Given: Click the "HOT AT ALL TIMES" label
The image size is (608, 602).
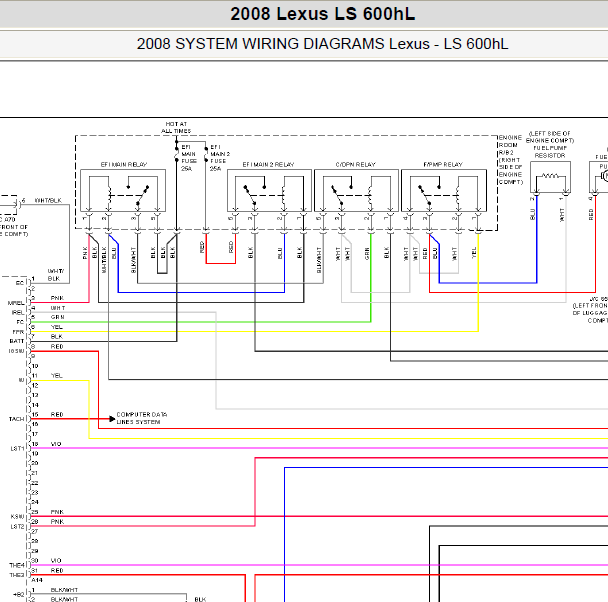Looking at the screenshot, I should [x=176, y=128].
